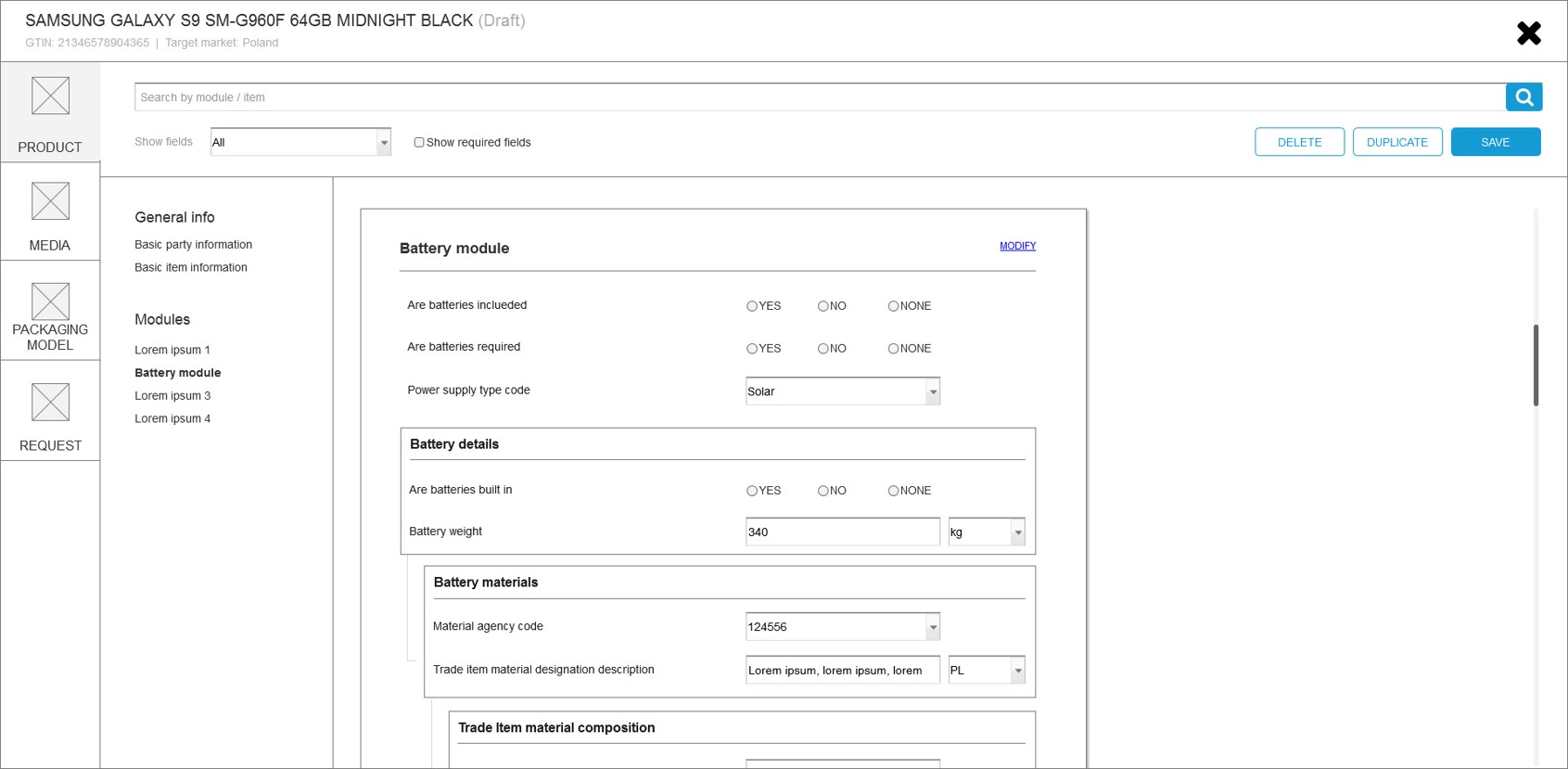Open the Media section icon

pyautogui.click(x=50, y=201)
